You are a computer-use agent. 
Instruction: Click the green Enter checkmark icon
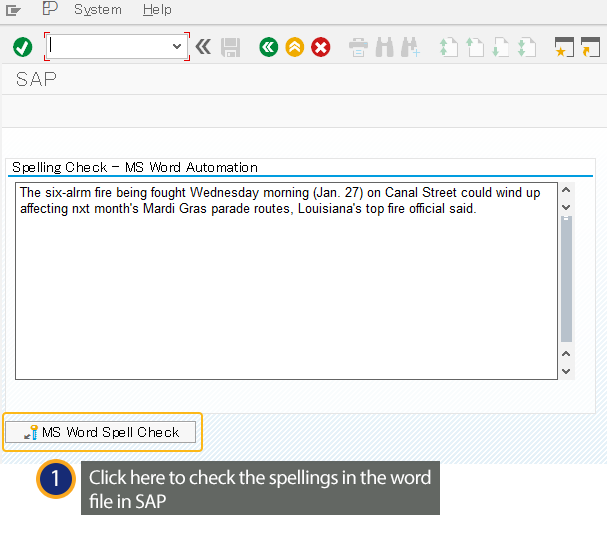pos(22,47)
